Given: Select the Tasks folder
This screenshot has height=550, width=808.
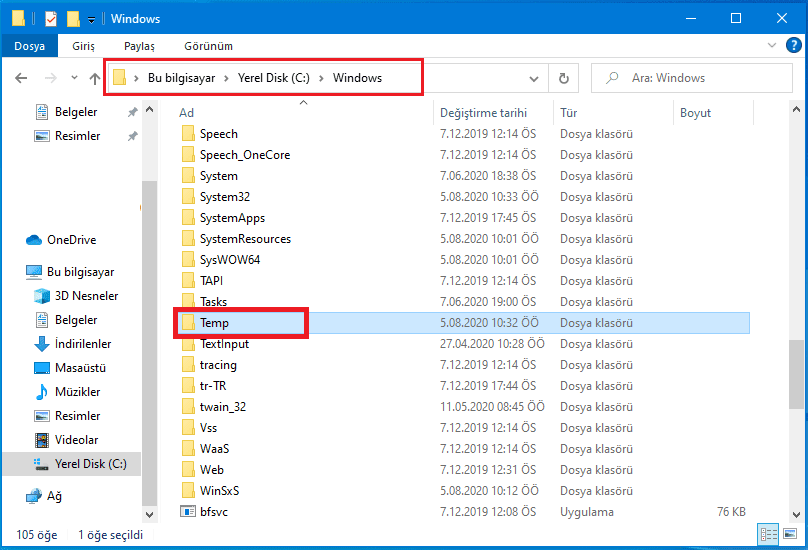Looking at the screenshot, I should coord(213,302).
